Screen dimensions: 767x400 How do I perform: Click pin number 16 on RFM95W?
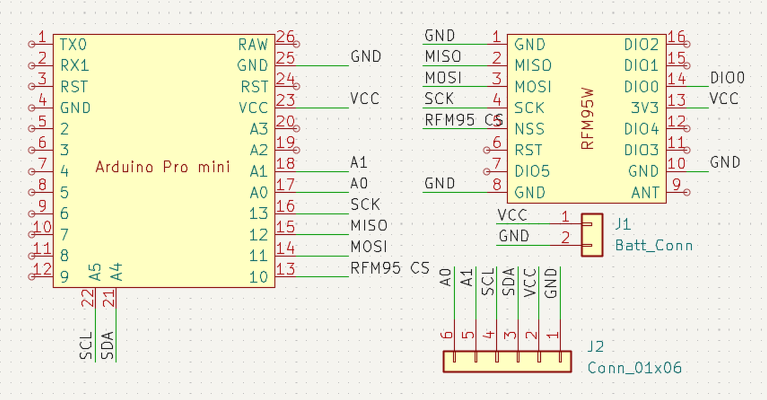(x=677, y=37)
